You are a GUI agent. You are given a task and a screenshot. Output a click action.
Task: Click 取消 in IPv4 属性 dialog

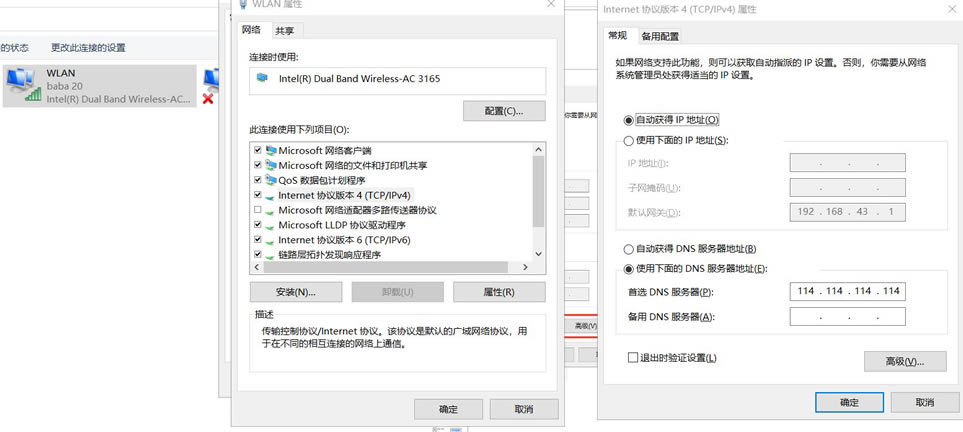coord(924,403)
